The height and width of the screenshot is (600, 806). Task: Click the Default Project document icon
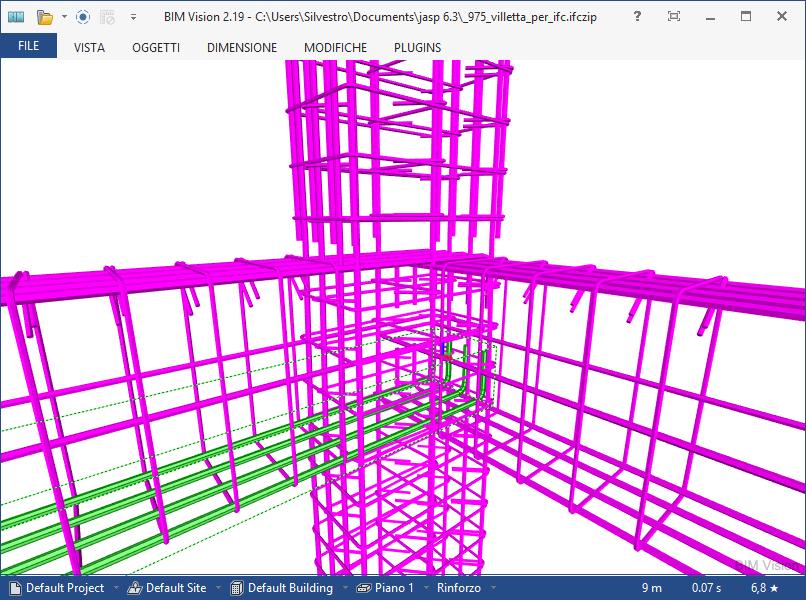point(15,588)
